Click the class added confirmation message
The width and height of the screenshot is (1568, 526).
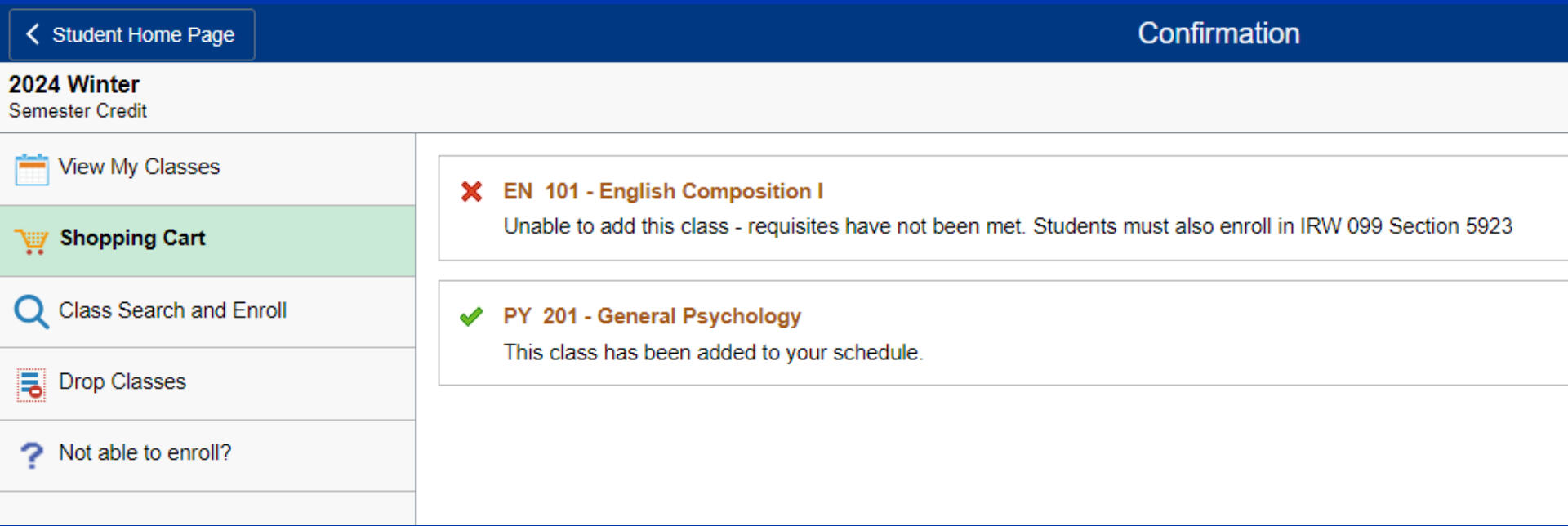(713, 352)
